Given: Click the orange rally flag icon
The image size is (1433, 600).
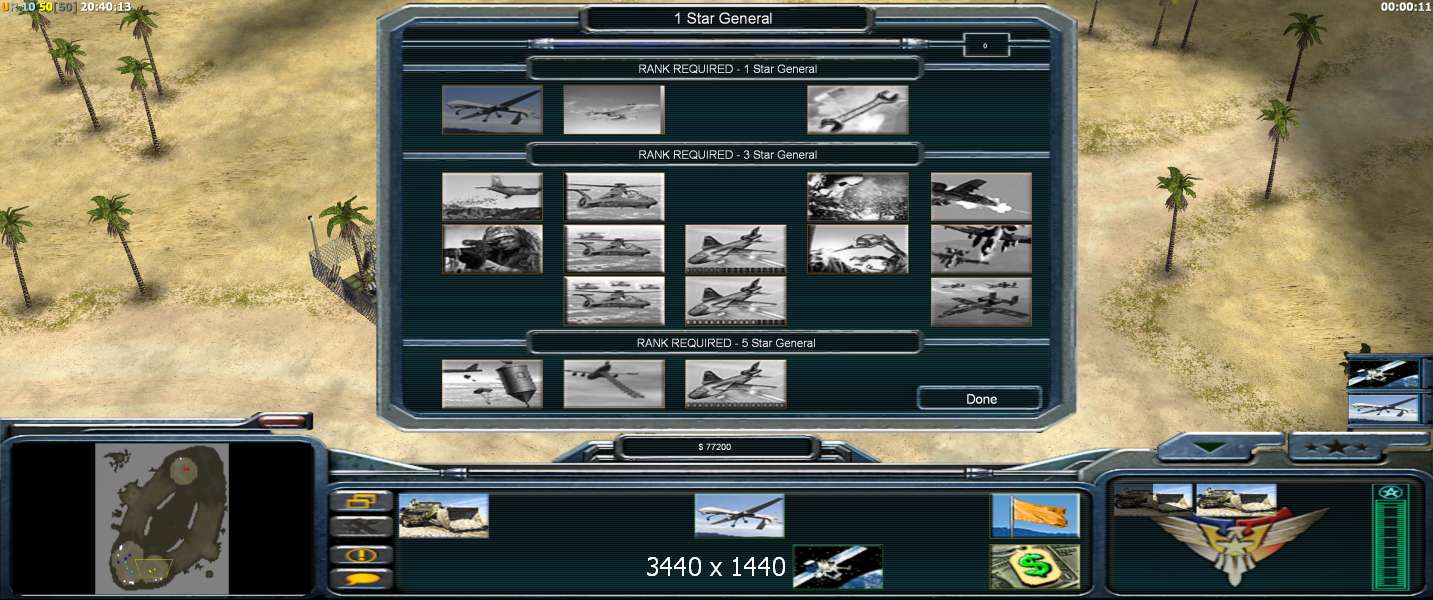Looking at the screenshot, I should click(1035, 515).
